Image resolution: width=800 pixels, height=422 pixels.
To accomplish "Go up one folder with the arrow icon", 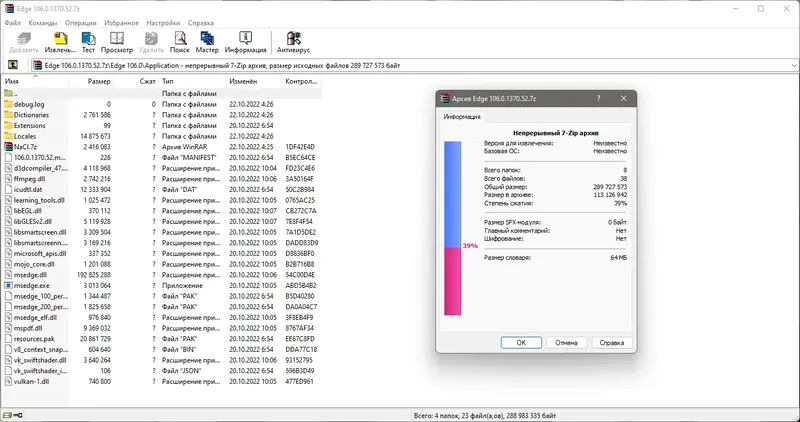I will pos(13,65).
